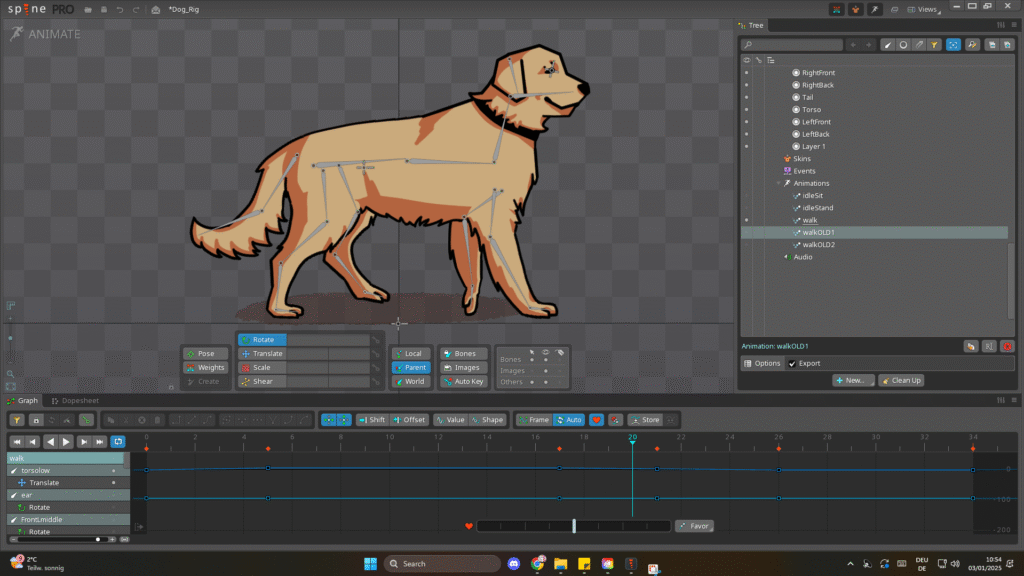Image resolution: width=1024 pixels, height=576 pixels.
Task: Select the walkOLD2 animation in tree
Action: pyautogui.click(x=818, y=245)
